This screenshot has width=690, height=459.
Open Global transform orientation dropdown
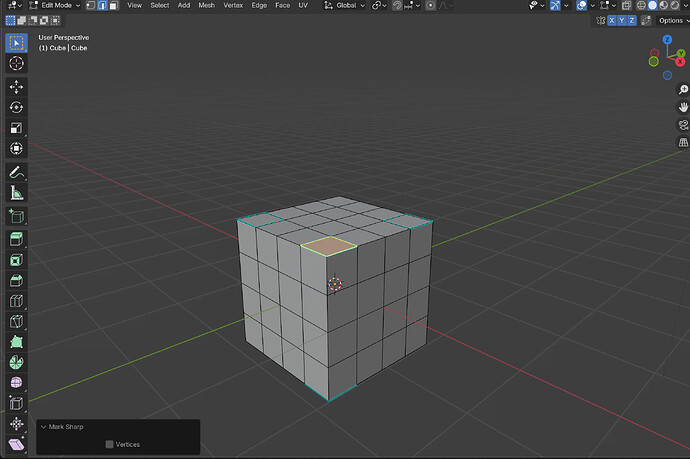point(345,5)
